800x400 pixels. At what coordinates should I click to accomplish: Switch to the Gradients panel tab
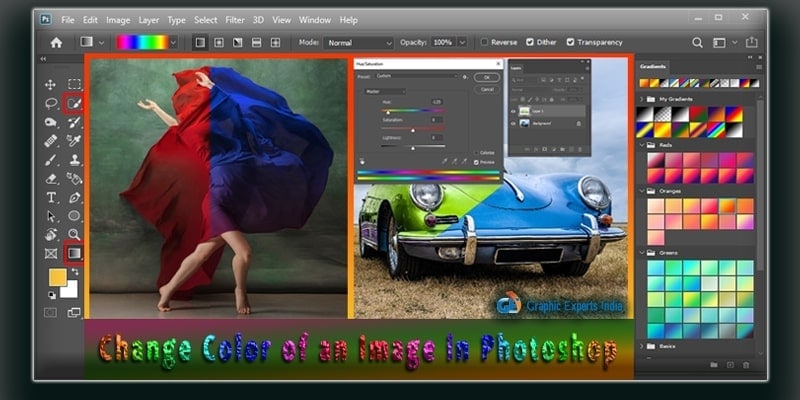click(653, 67)
